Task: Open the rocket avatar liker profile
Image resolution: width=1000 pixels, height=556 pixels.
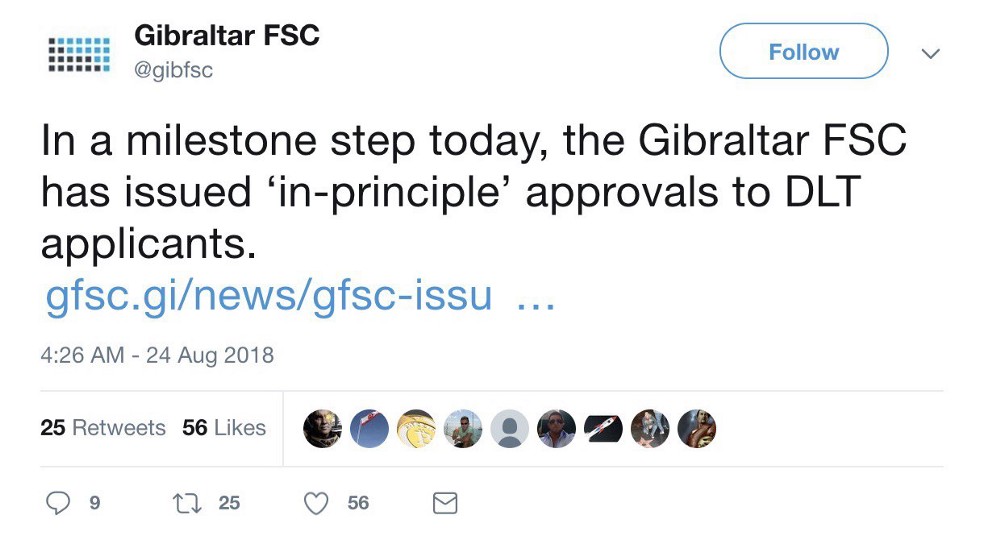Action: click(x=603, y=428)
